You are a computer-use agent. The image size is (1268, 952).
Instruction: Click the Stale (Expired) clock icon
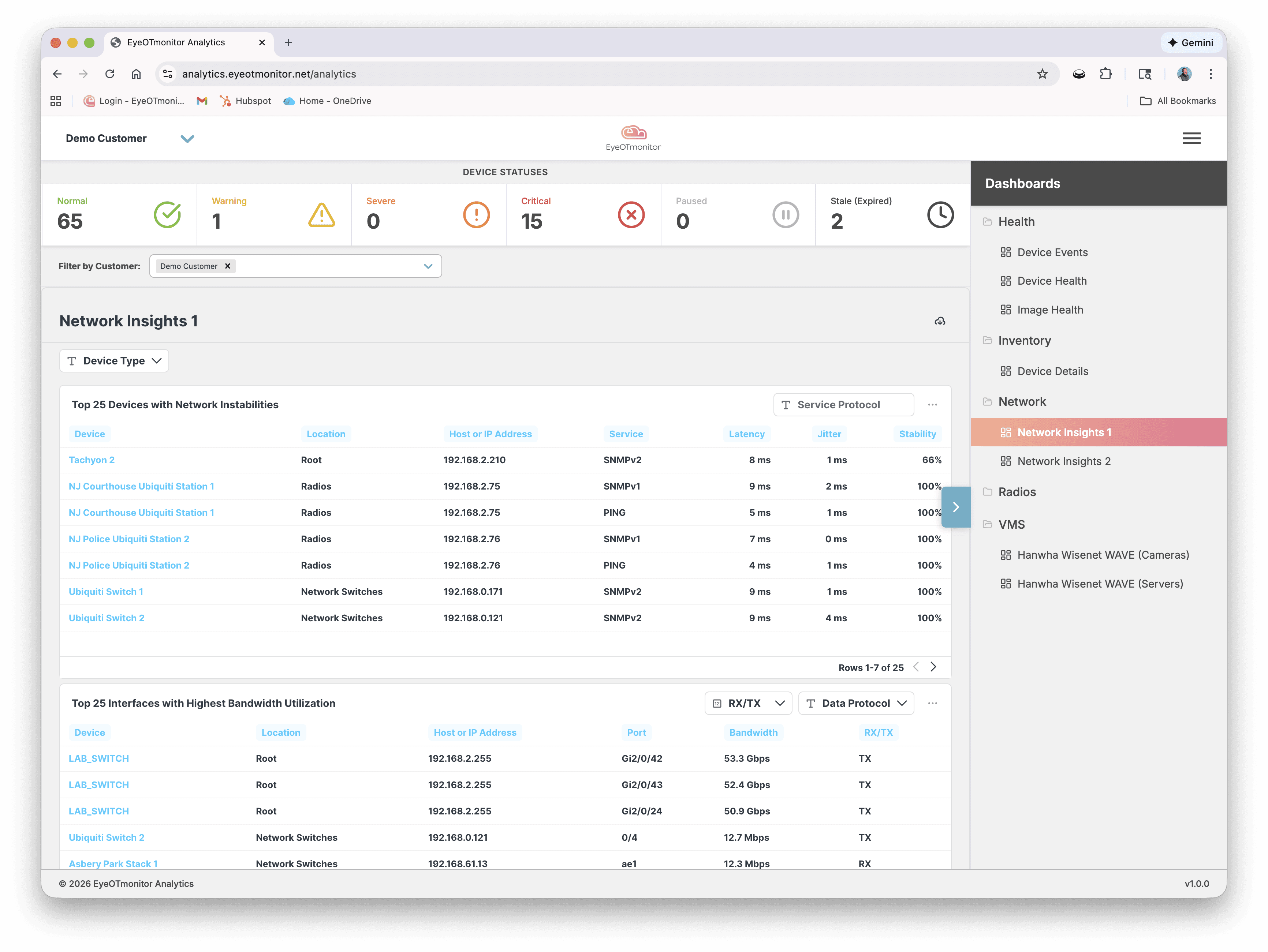coord(940,215)
